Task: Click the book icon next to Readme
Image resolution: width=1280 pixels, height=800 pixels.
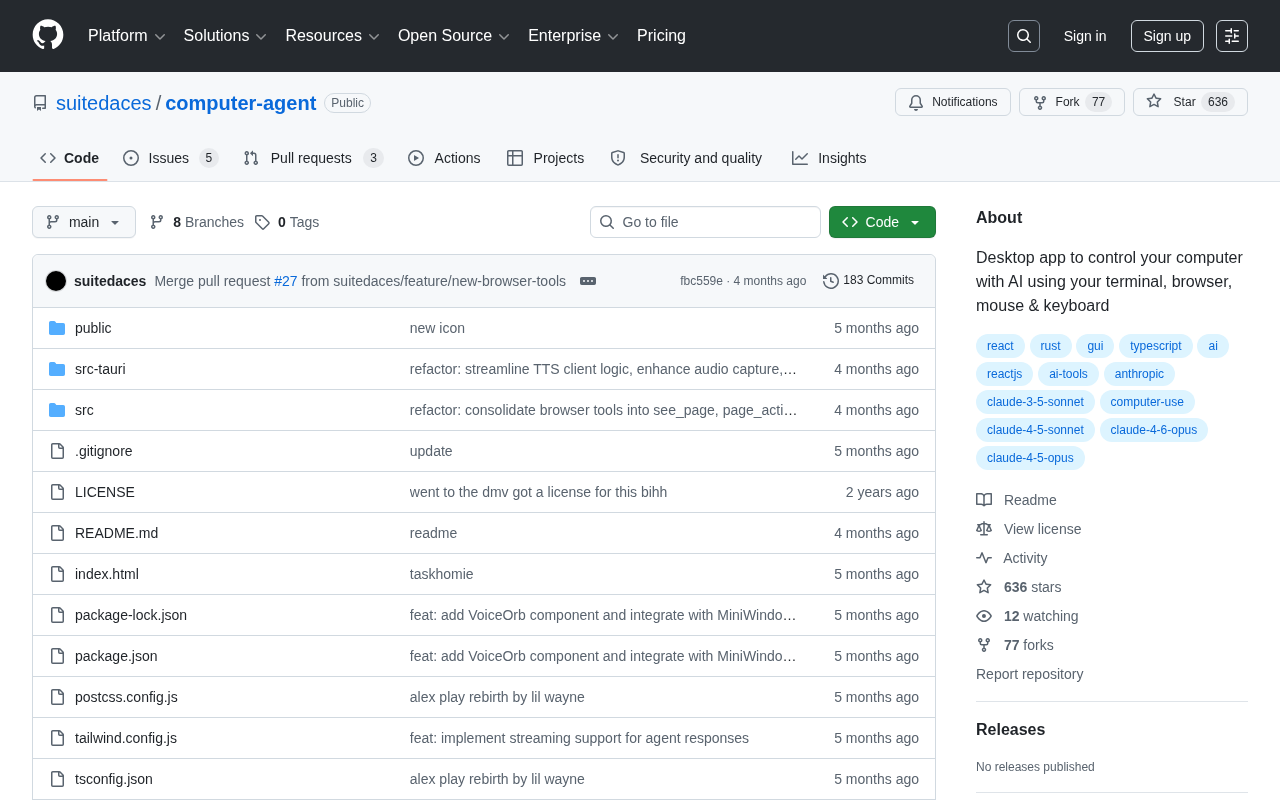Action: click(984, 500)
